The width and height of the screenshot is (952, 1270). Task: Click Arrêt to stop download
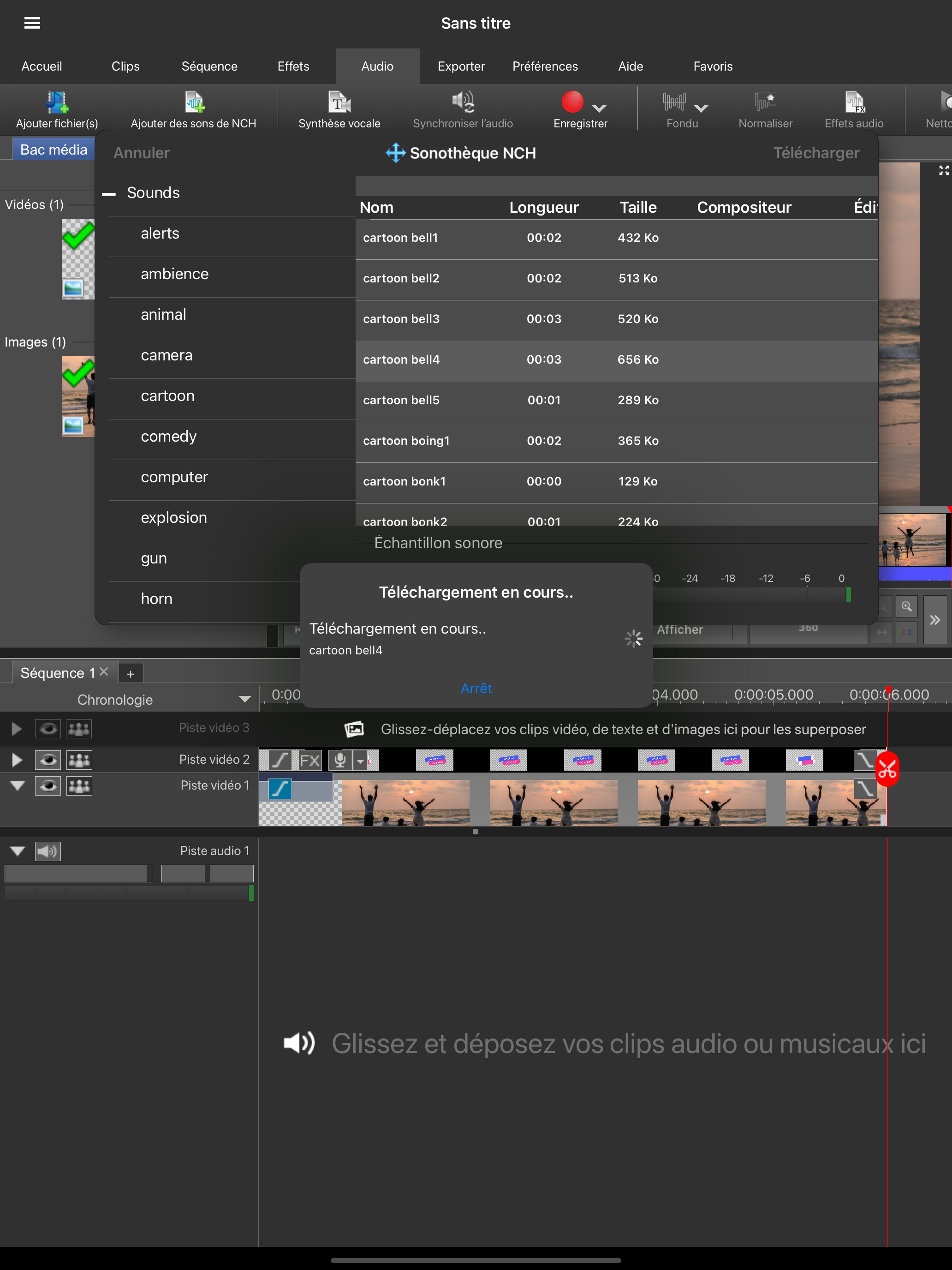476,688
